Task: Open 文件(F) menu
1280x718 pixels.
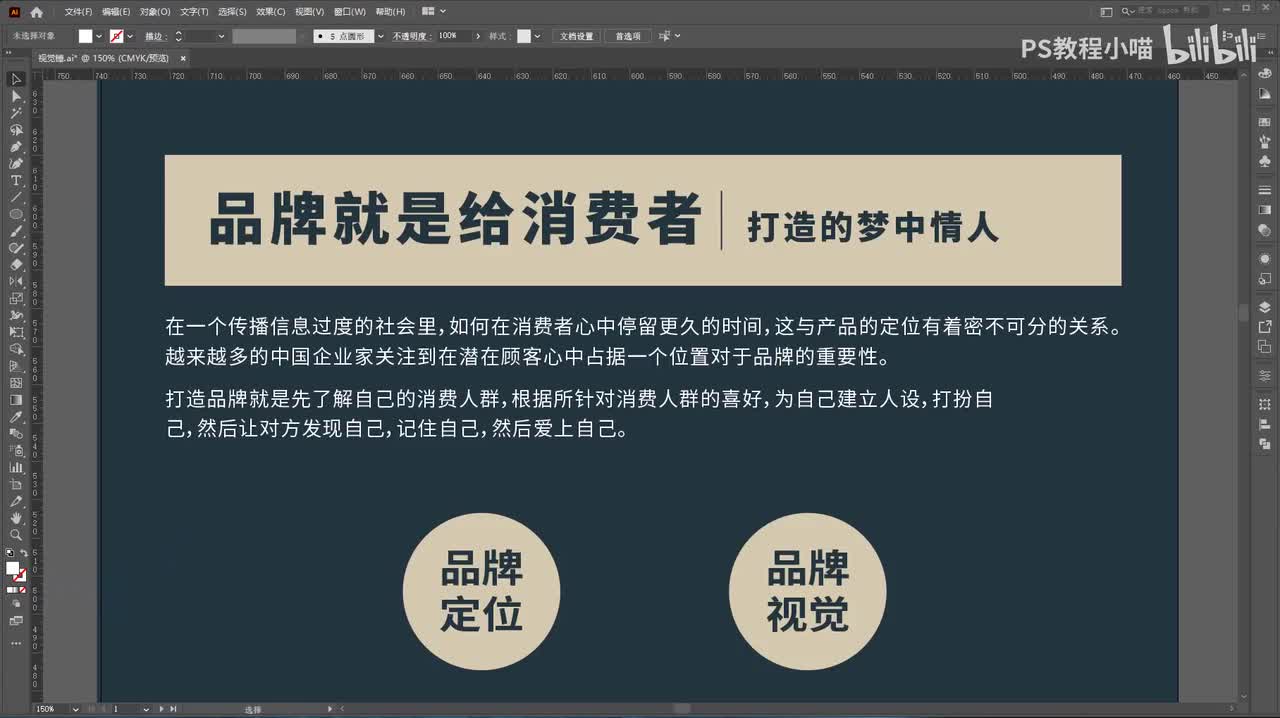Action: tap(78, 12)
